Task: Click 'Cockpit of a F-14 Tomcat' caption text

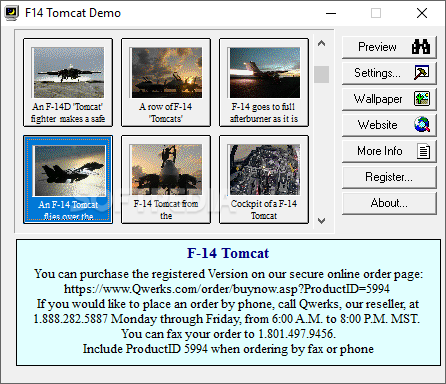Action: (x=264, y=210)
